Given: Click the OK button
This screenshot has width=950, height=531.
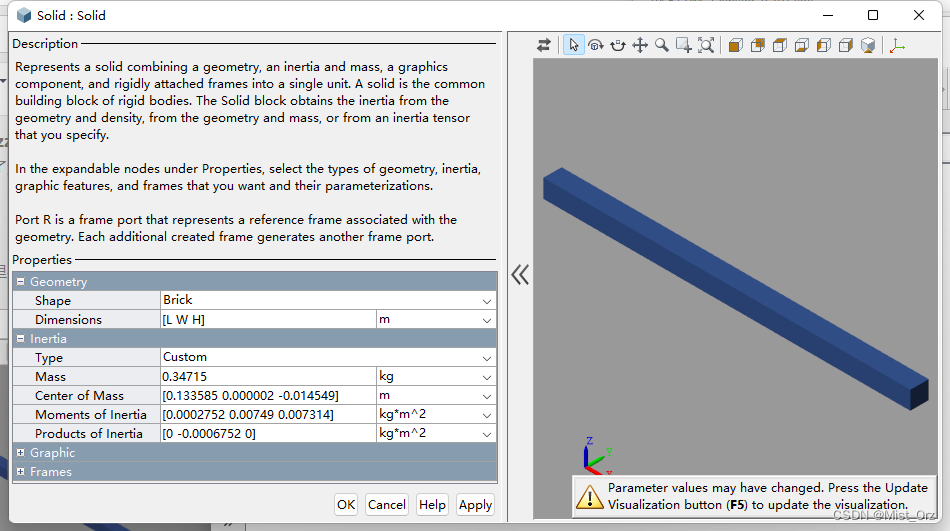Looking at the screenshot, I should 346,504.
